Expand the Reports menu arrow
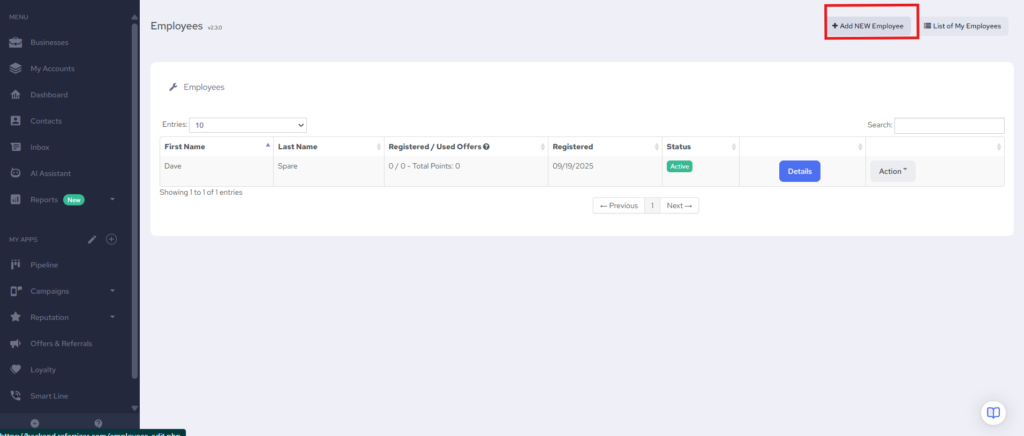The width and height of the screenshot is (1024, 436). click(x=113, y=199)
